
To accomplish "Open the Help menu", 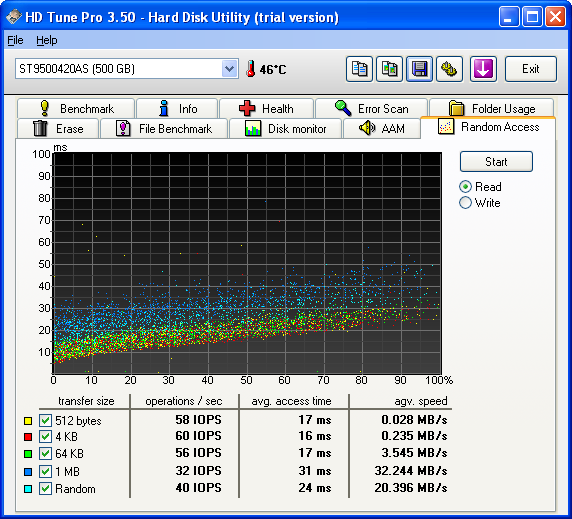I will click(x=47, y=40).
